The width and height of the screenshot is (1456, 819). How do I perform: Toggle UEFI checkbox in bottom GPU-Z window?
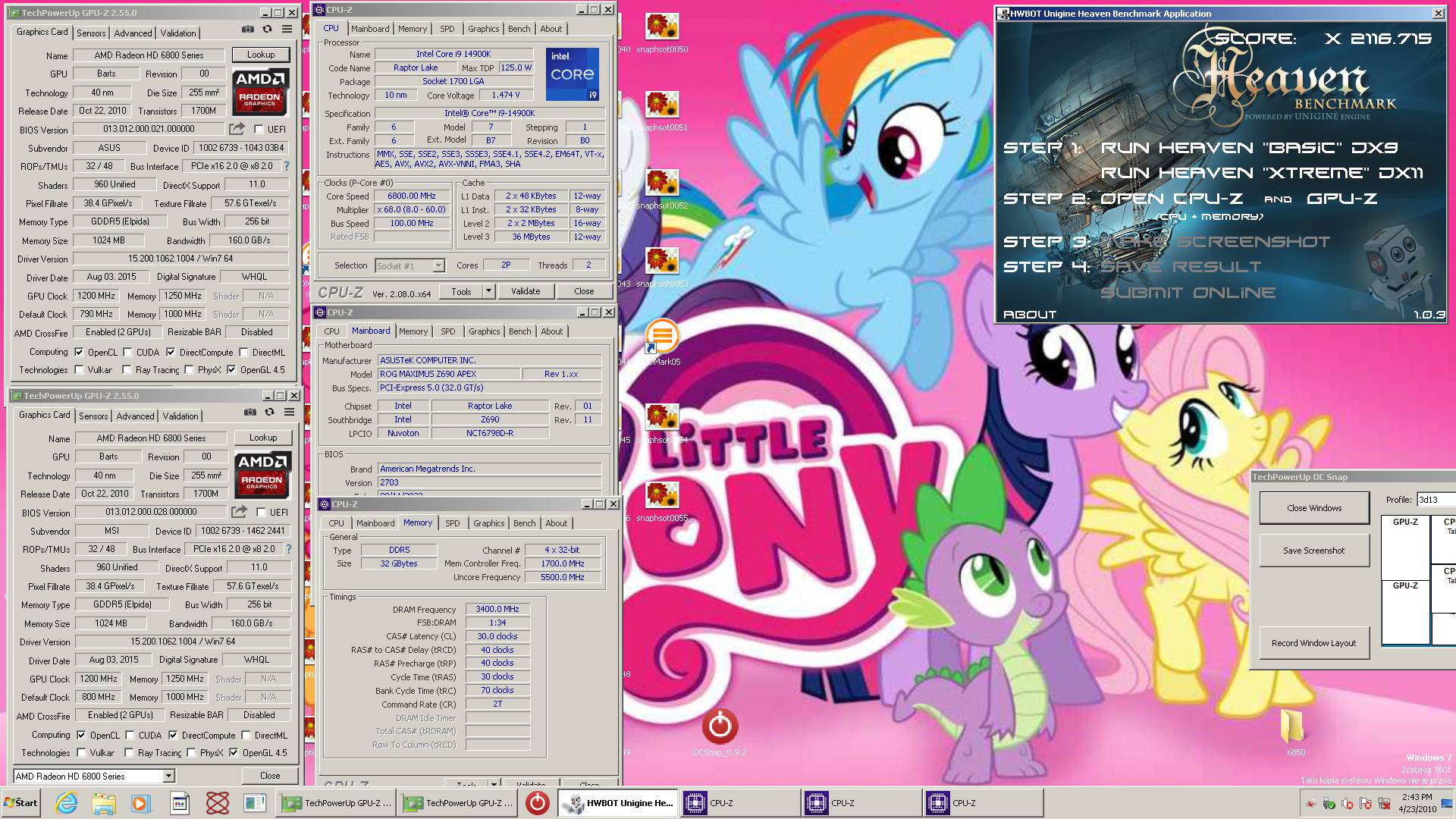(261, 513)
